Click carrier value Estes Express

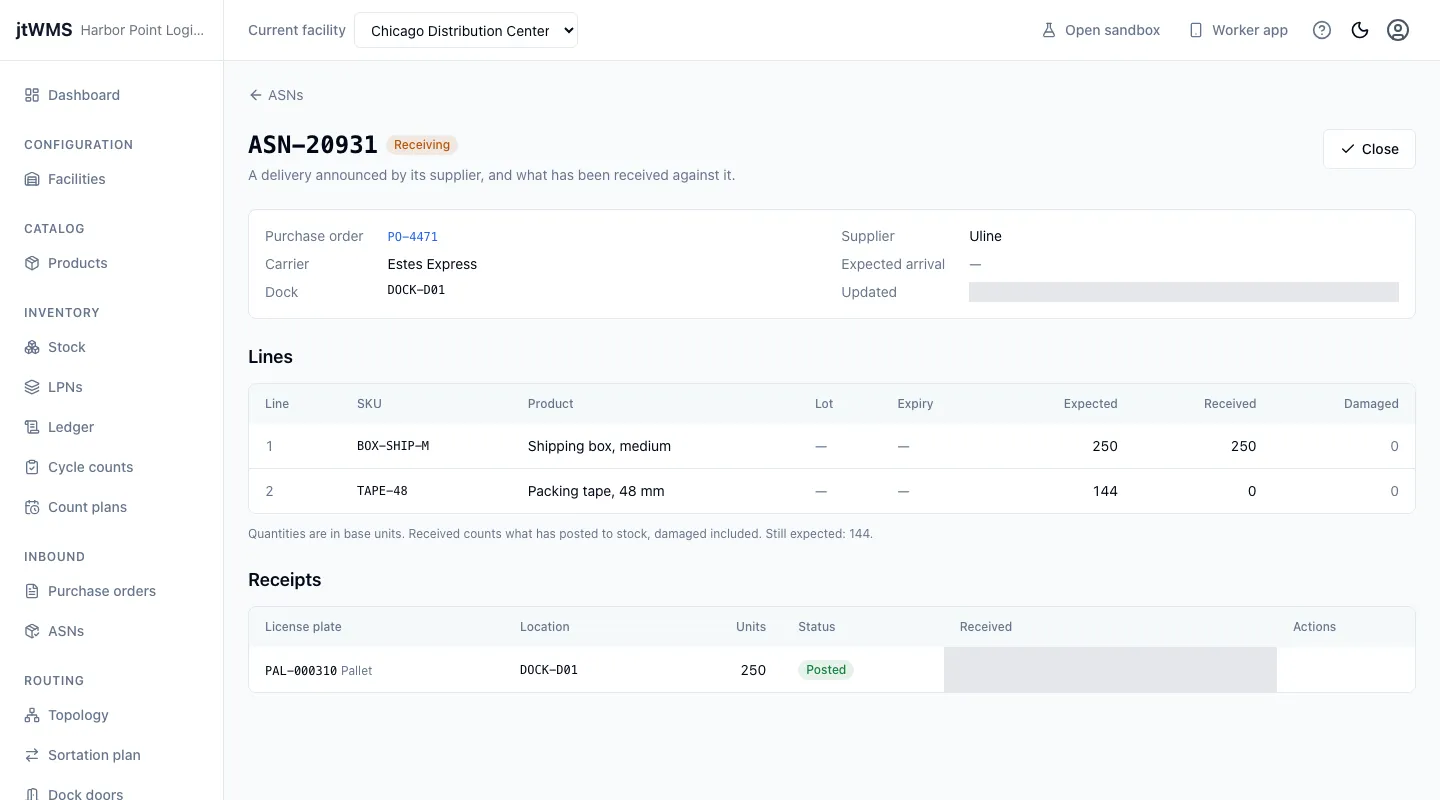click(432, 264)
